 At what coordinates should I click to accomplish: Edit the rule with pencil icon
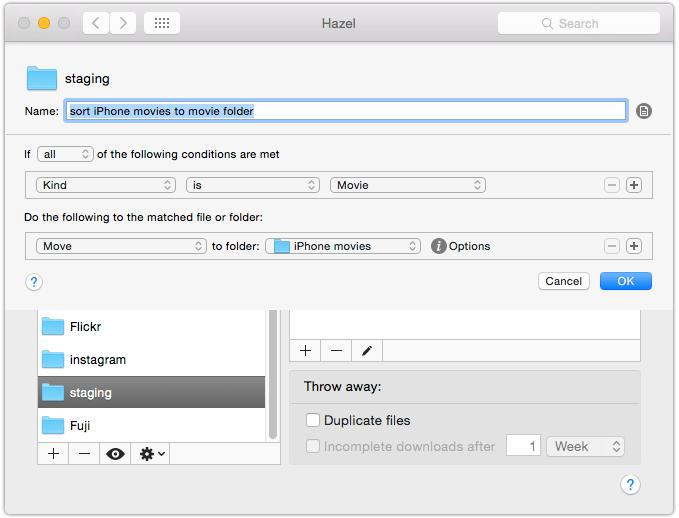point(367,350)
